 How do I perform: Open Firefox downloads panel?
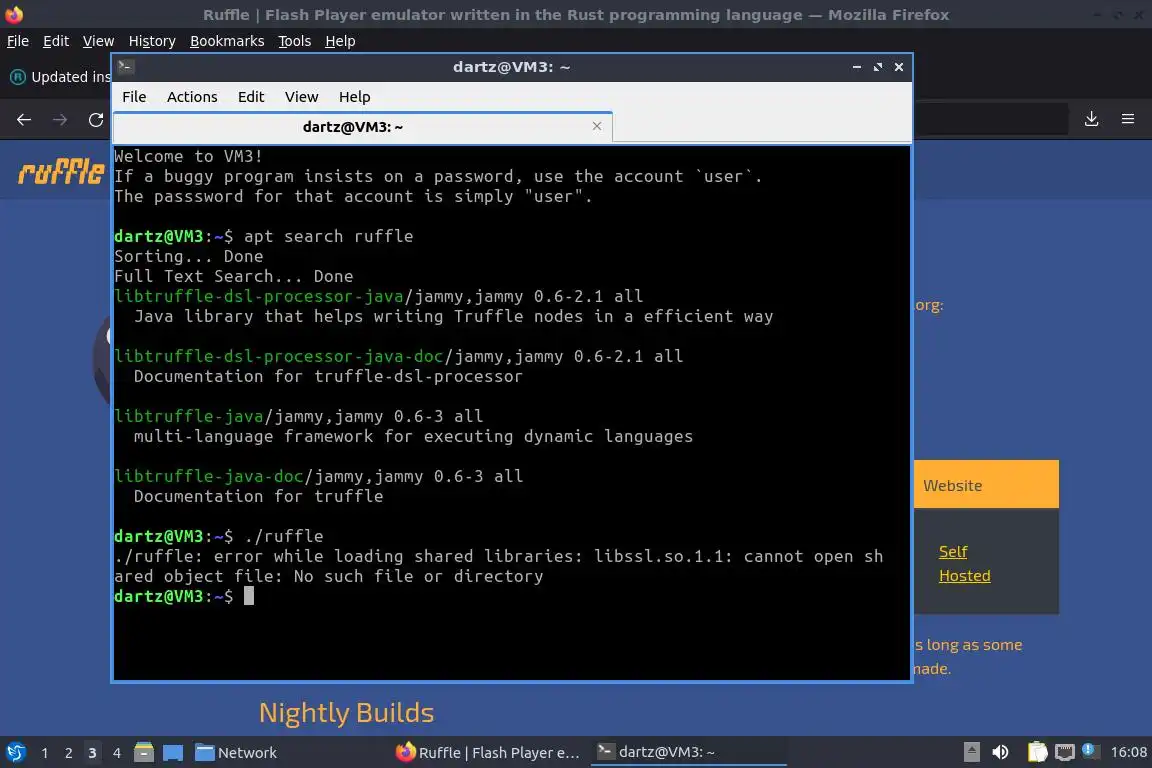pos(1092,118)
